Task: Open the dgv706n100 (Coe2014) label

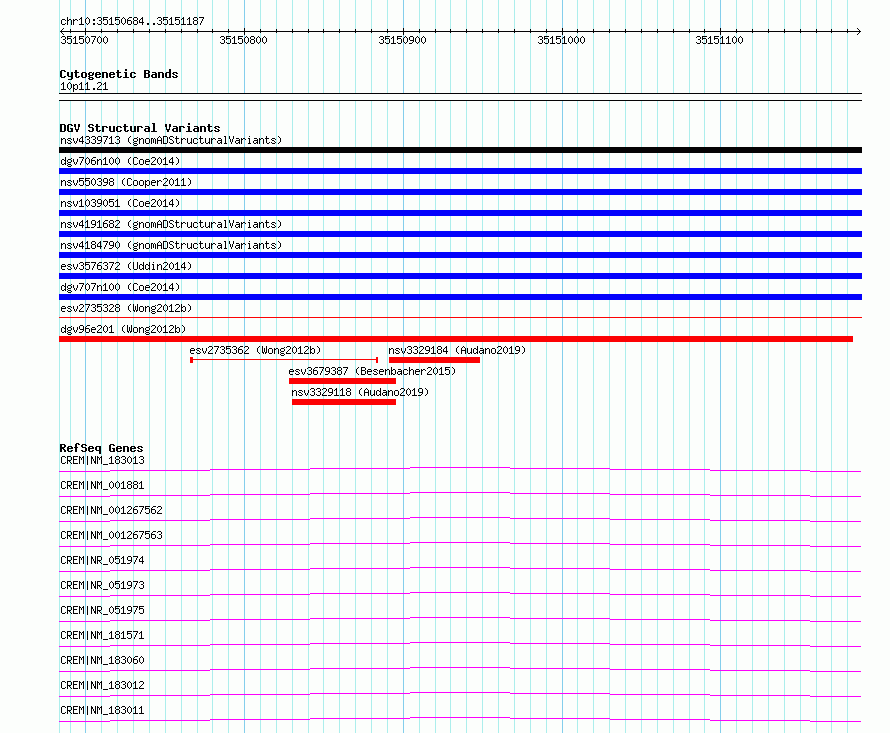Action: [120, 161]
